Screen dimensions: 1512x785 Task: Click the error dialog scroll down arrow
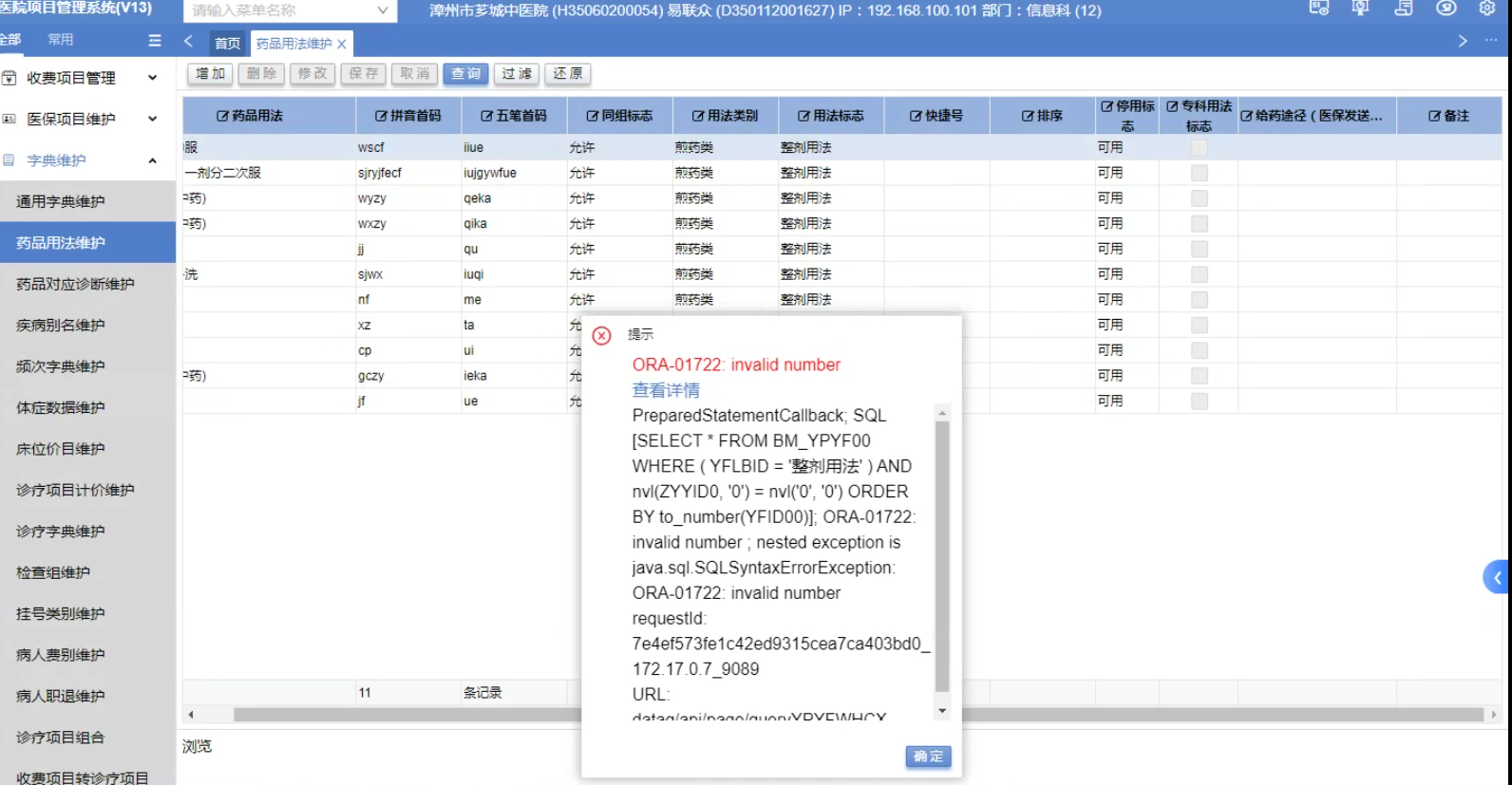pyautogui.click(x=942, y=711)
